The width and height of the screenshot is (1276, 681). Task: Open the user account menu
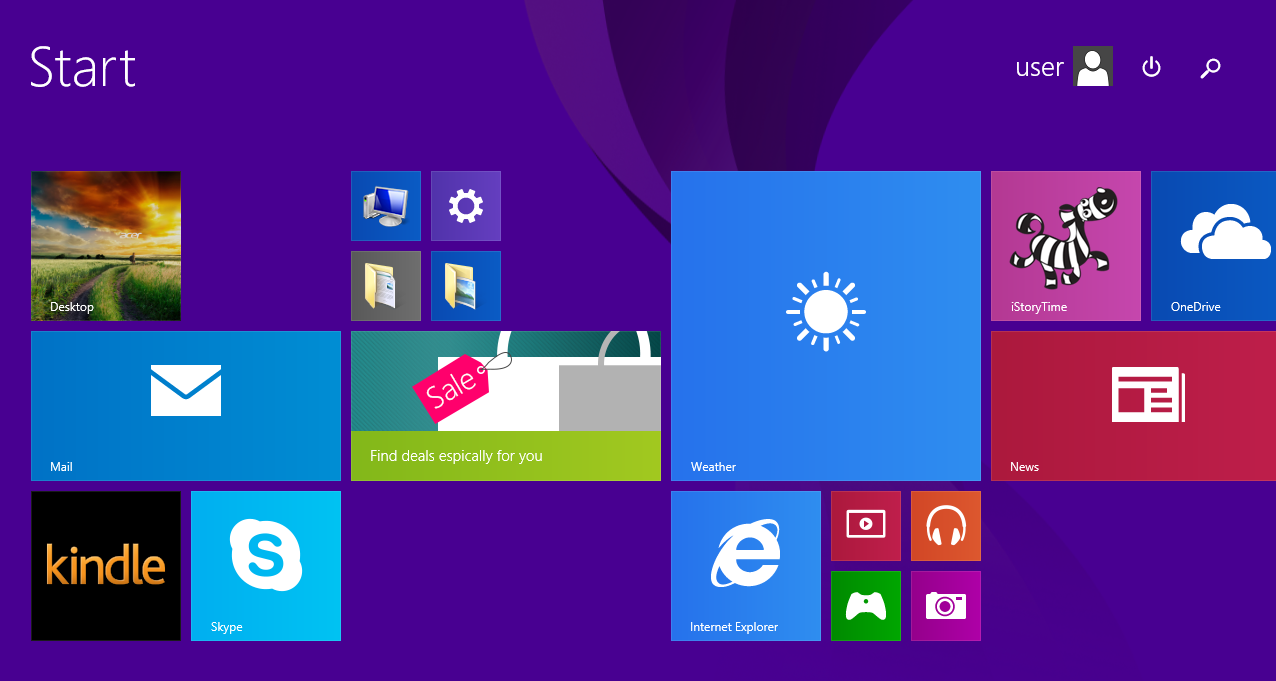1064,67
